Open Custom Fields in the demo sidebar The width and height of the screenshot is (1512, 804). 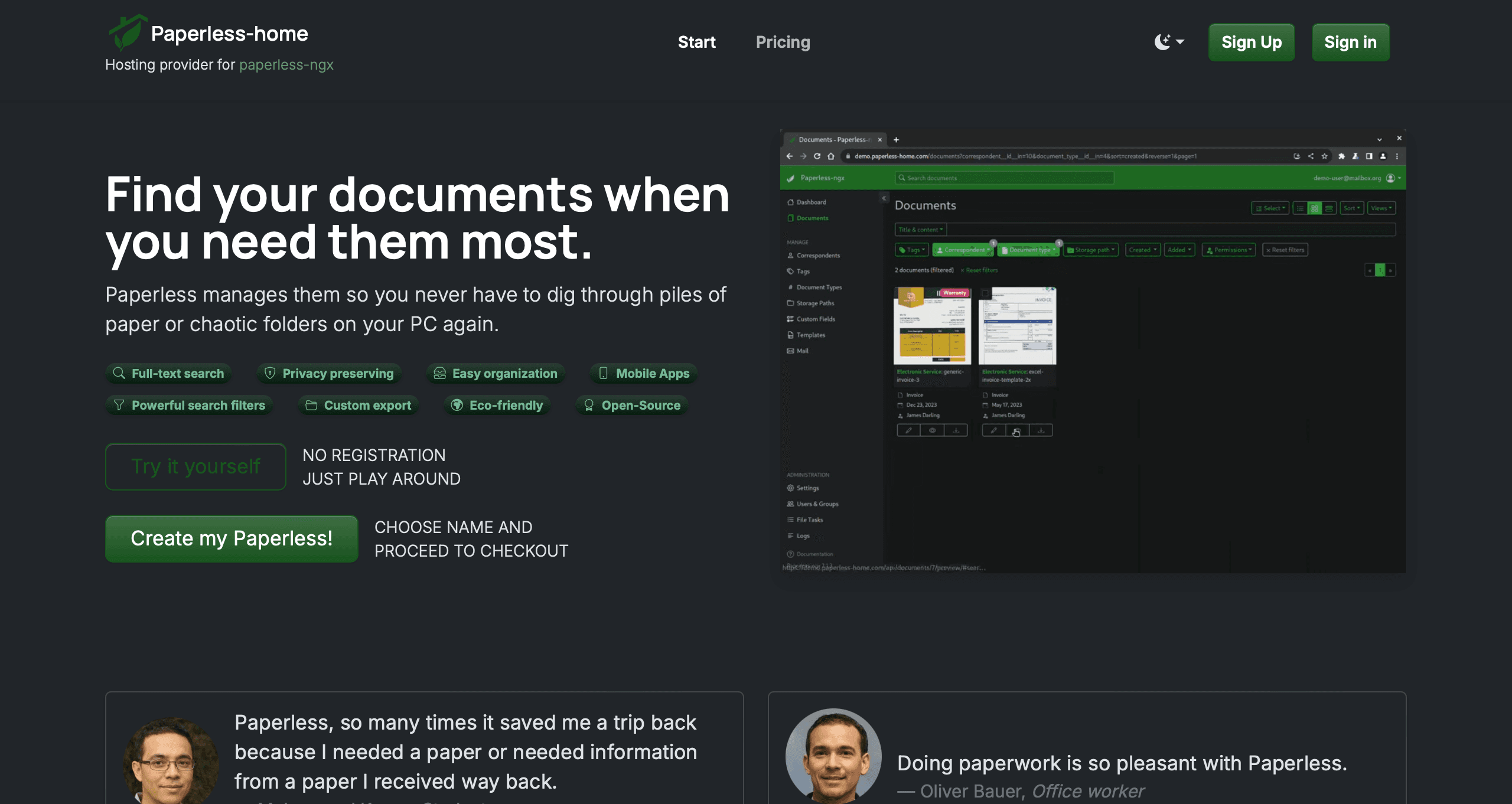tap(811, 319)
